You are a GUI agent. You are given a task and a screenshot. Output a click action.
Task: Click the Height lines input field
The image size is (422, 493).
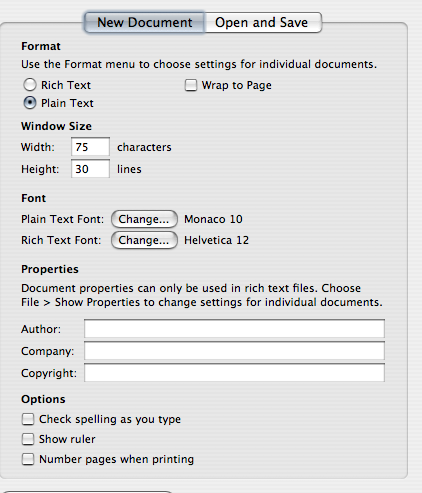click(90, 169)
